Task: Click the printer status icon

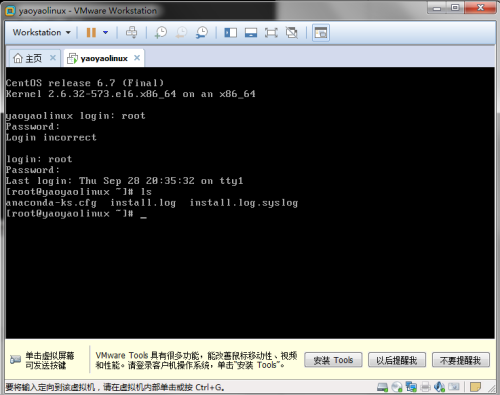Action: [x=425, y=387]
